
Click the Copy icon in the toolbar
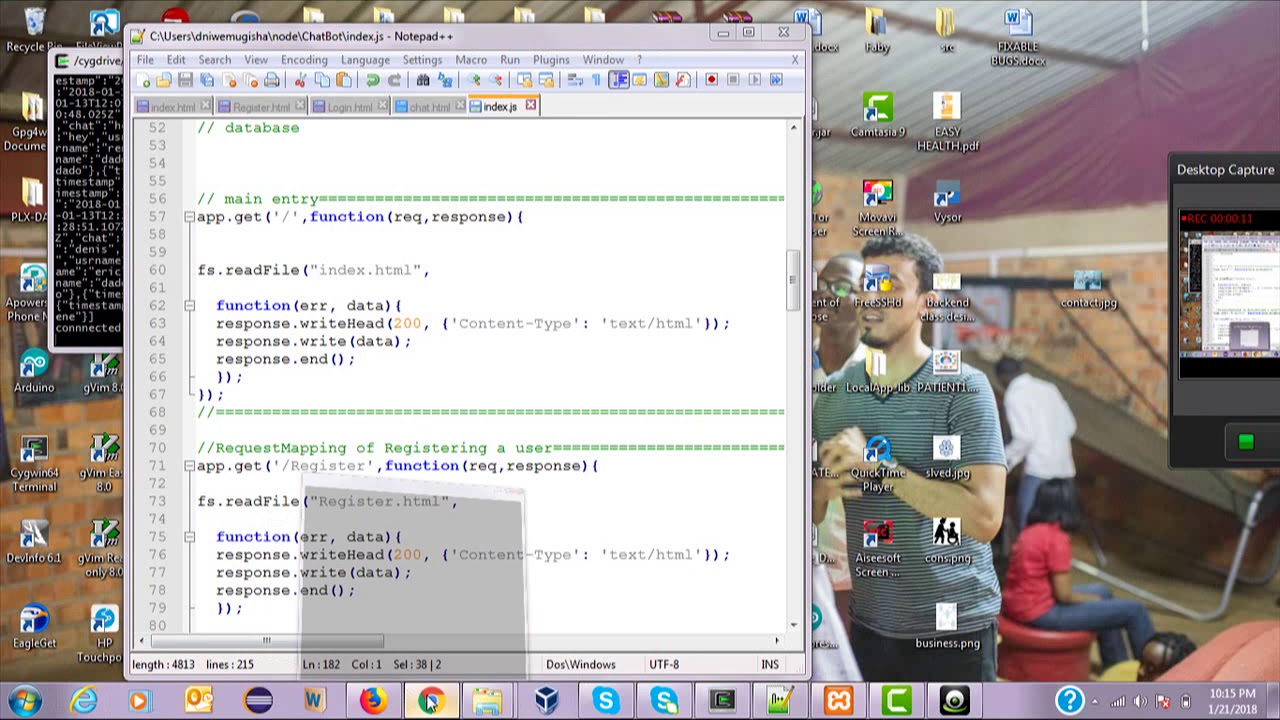click(x=322, y=80)
